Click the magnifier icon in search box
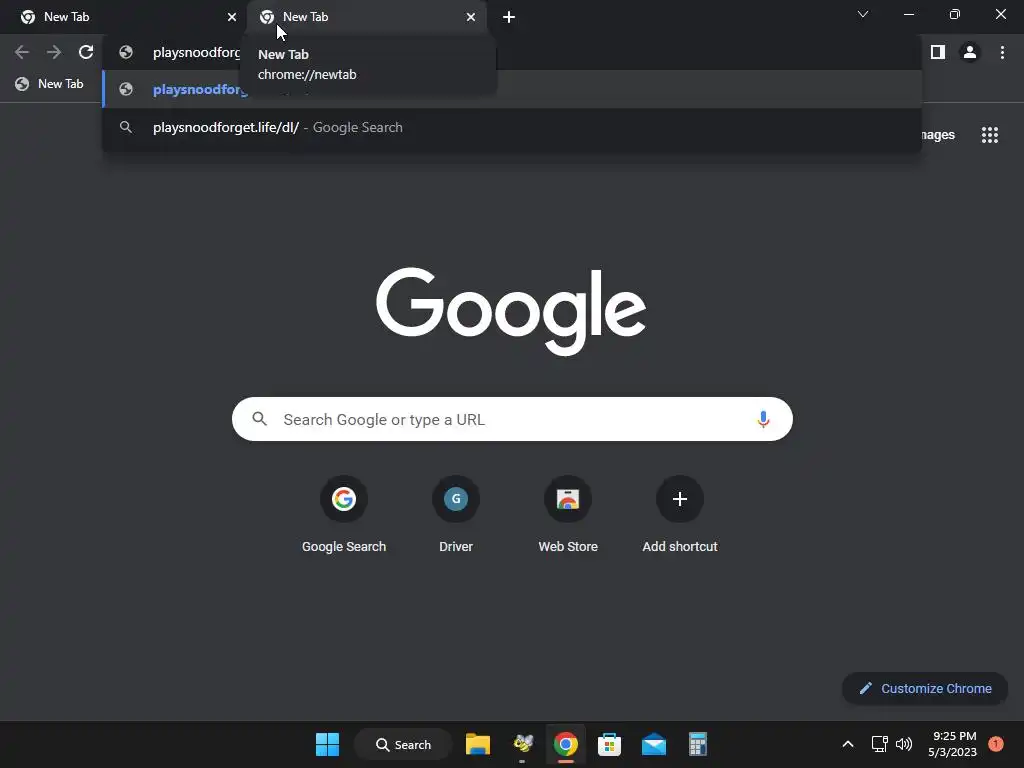The height and width of the screenshot is (768, 1024). 259,419
